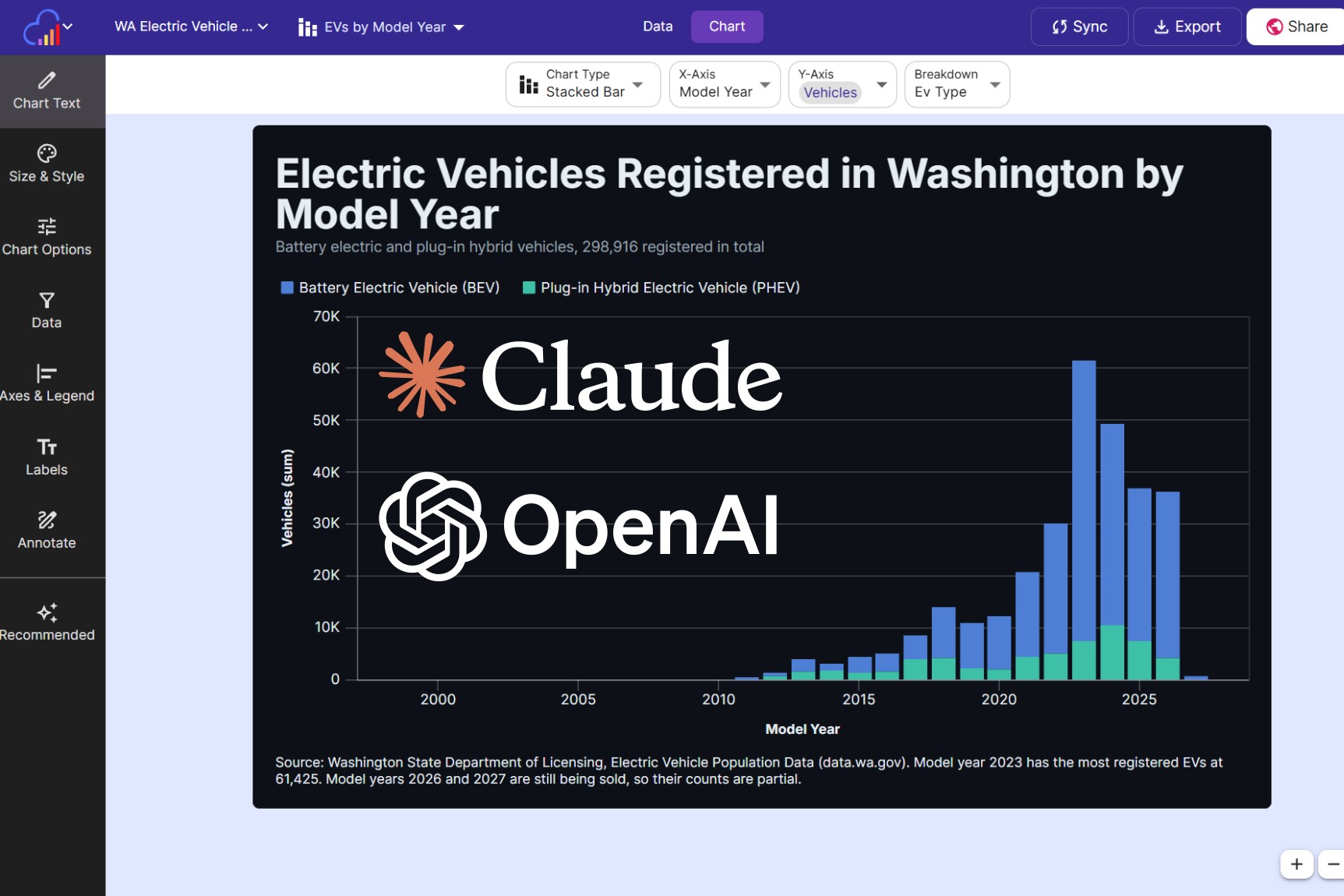
Task: Expand the arrow next to the app logo
Action: (x=68, y=26)
